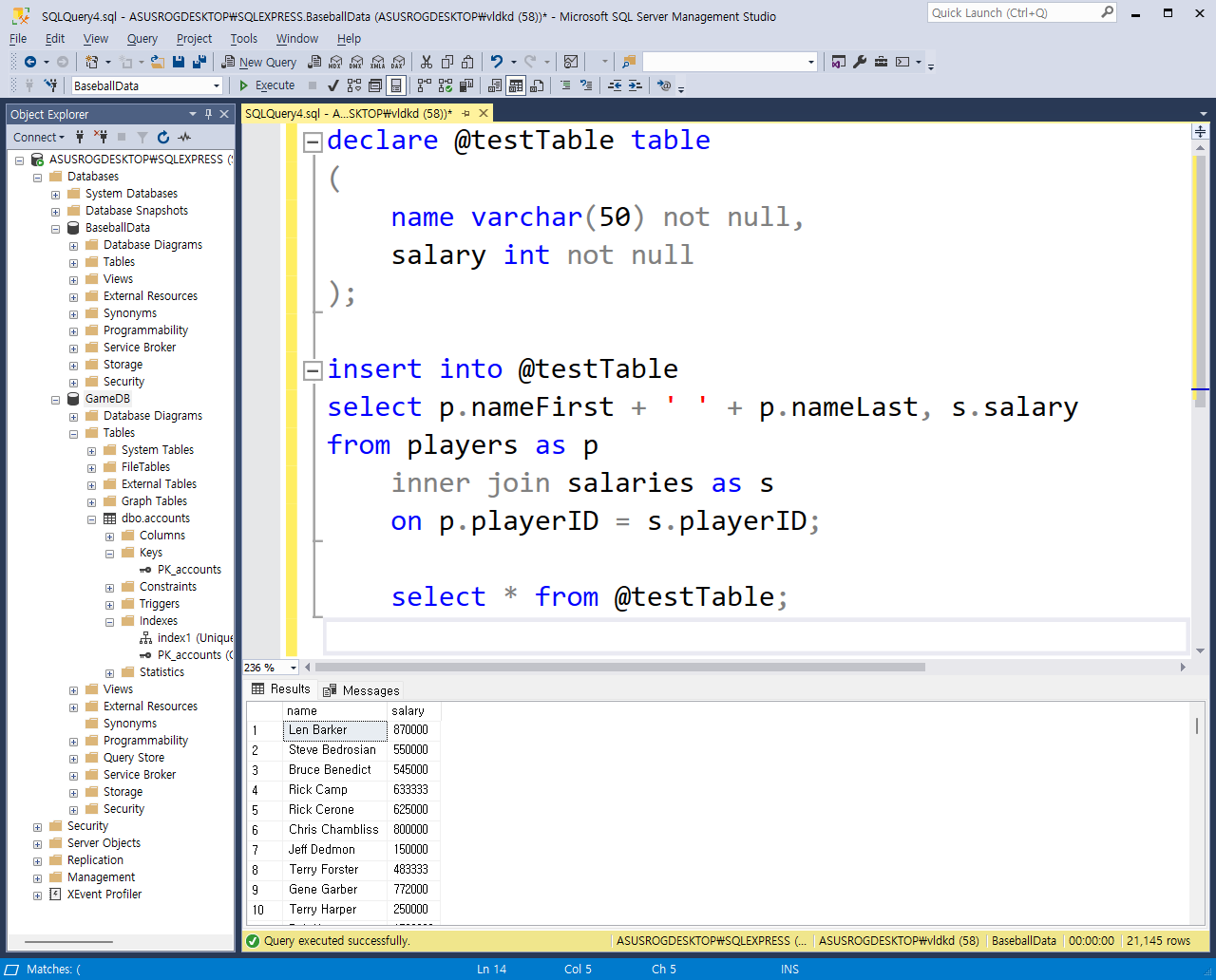1216x980 pixels.
Task: Decrease the line indent
Action: pos(615,85)
